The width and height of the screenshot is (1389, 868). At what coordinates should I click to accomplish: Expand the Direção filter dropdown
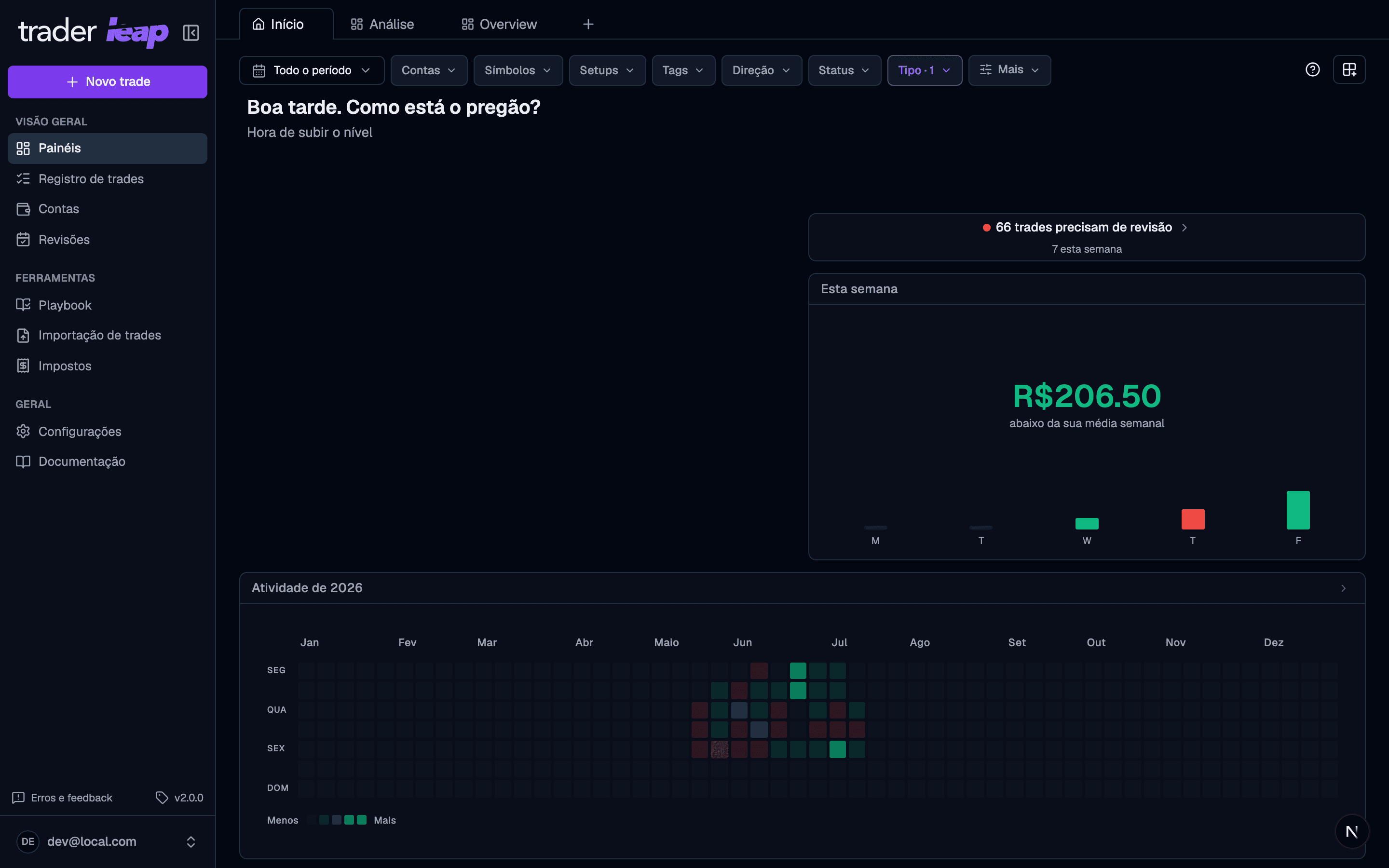tap(762, 70)
